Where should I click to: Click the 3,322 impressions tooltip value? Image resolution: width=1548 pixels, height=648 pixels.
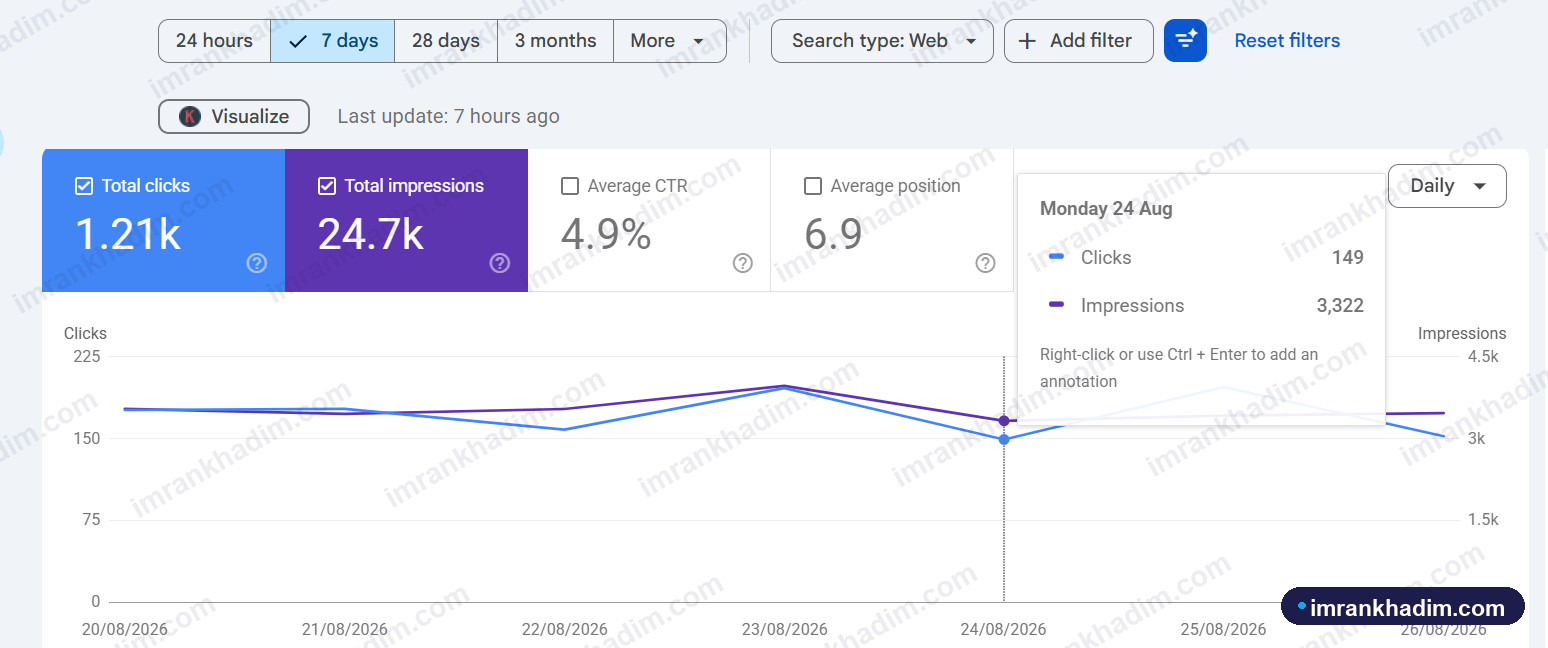pyautogui.click(x=1340, y=306)
